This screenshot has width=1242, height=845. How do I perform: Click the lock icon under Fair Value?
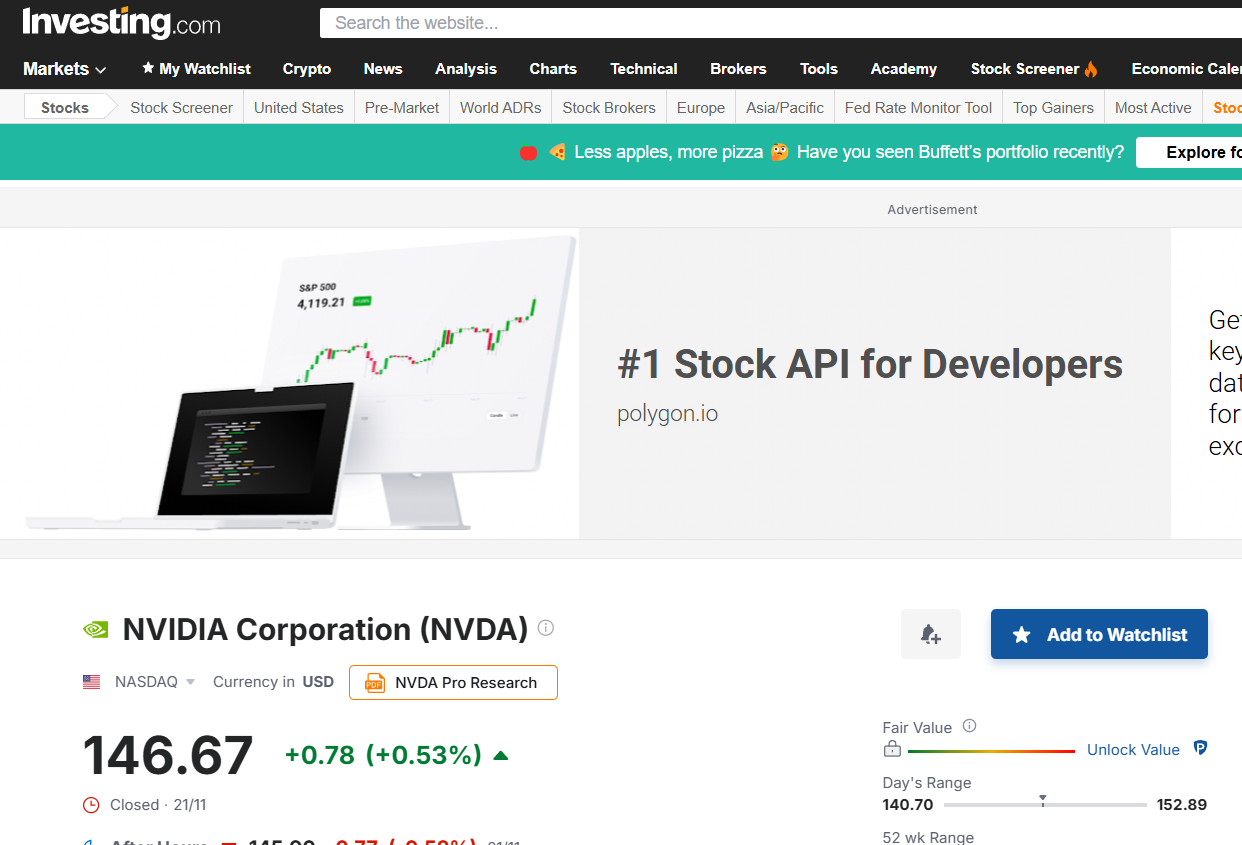(892, 750)
